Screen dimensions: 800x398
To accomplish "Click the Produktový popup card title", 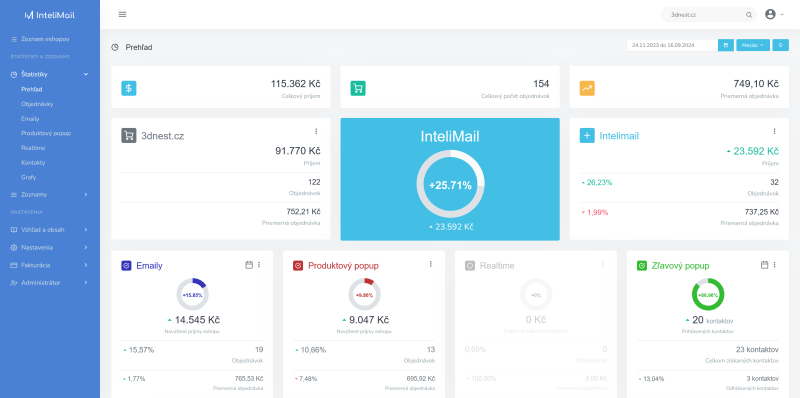I will [x=343, y=266].
